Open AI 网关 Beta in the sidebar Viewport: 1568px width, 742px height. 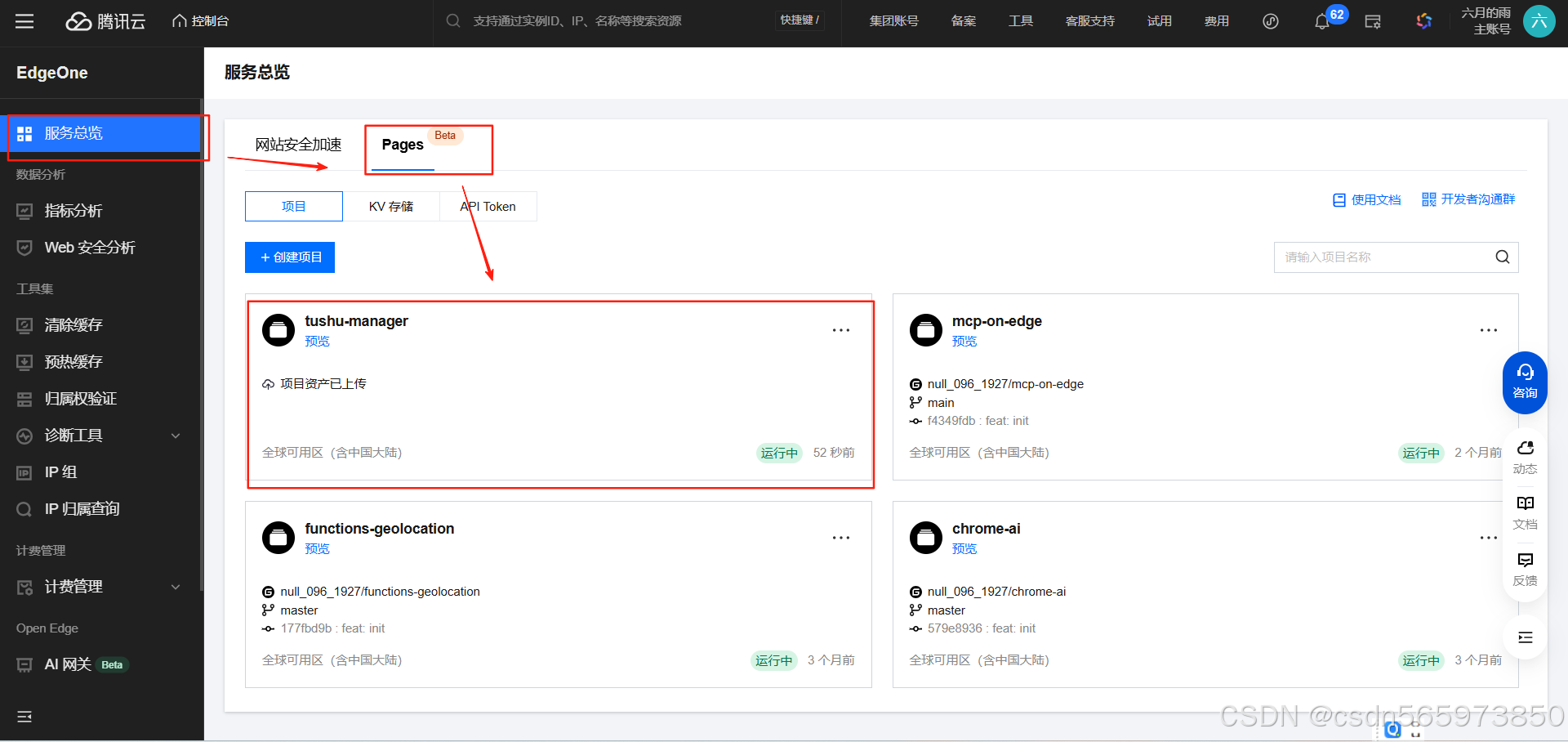[101, 664]
